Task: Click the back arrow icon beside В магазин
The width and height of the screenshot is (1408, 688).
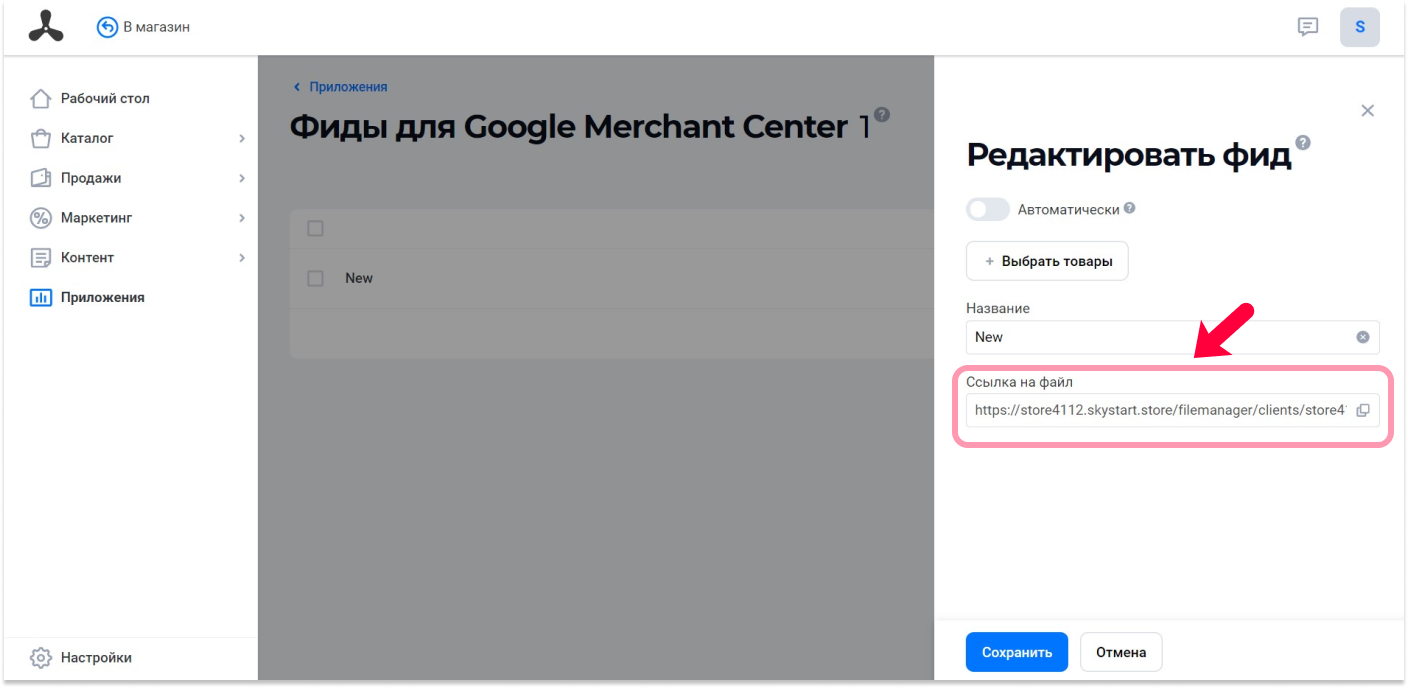Action: [x=107, y=27]
